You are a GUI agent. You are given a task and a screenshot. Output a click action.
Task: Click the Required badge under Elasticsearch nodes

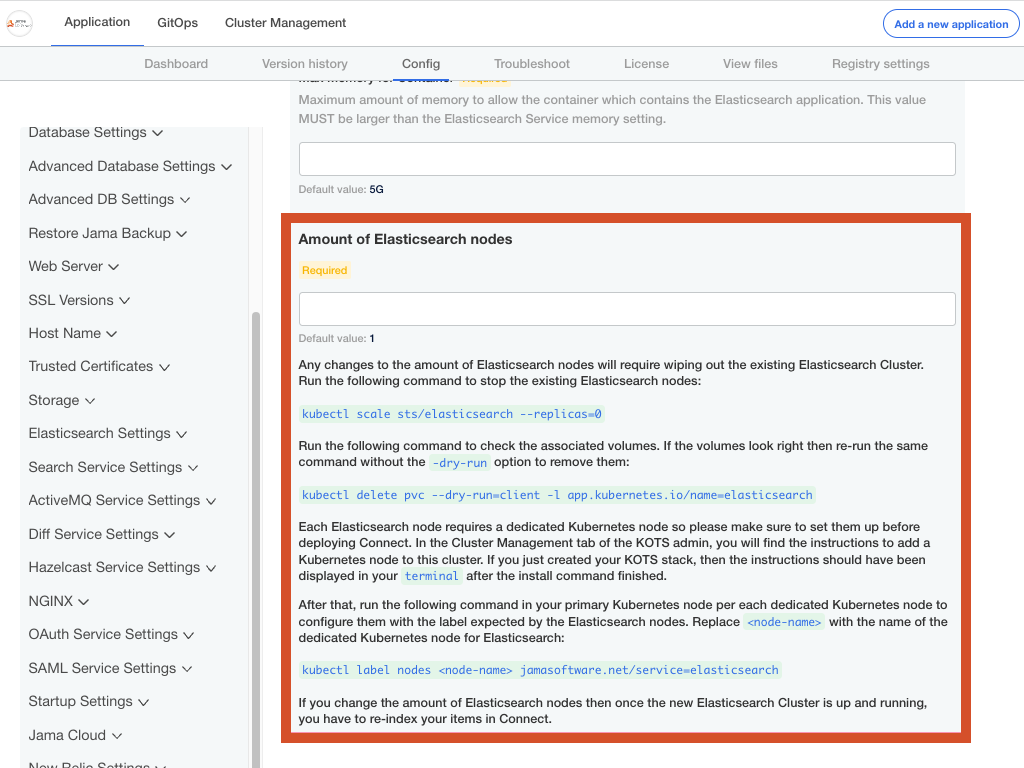[x=325, y=270]
